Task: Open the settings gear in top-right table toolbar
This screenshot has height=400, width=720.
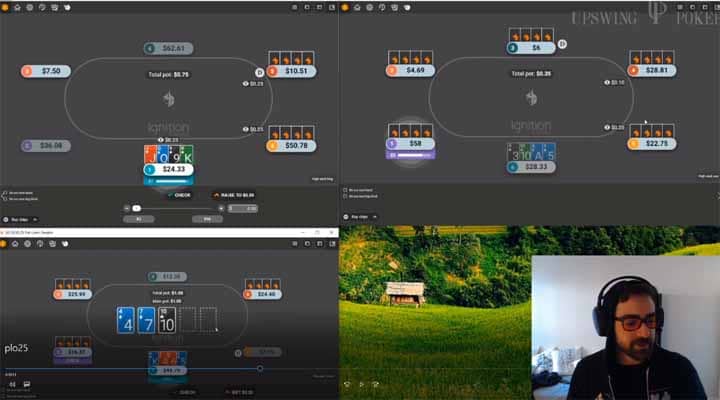Action: coord(370,7)
